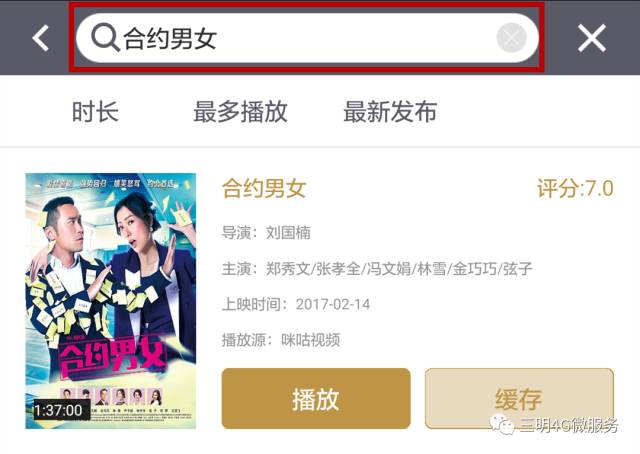This screenshot has height=454, width=640.
Task: Select the cast list starting 郑秀文
Action: coord(399,269)
